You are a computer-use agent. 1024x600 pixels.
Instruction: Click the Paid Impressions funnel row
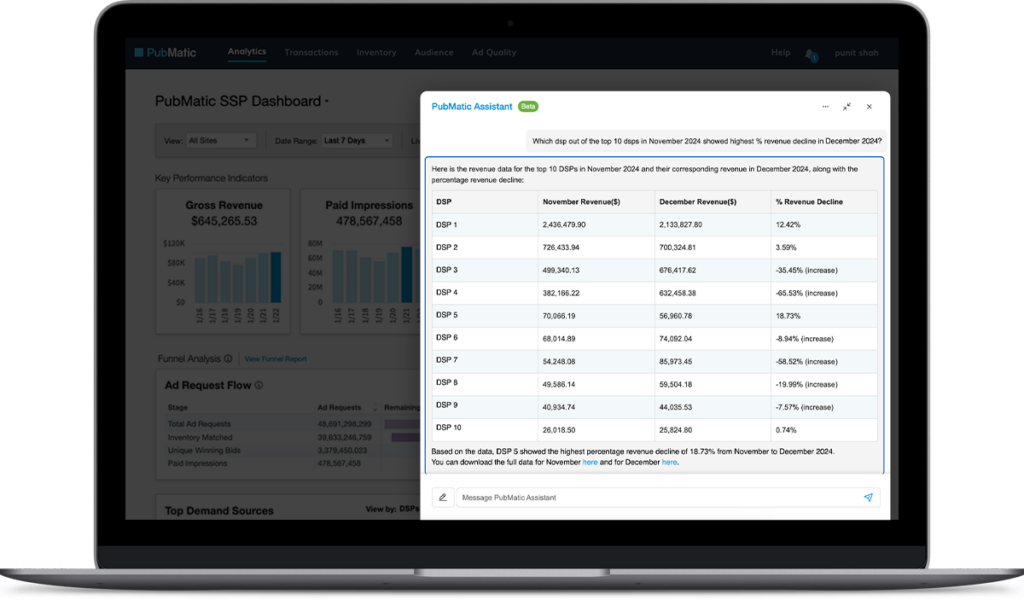pos(291,464)
